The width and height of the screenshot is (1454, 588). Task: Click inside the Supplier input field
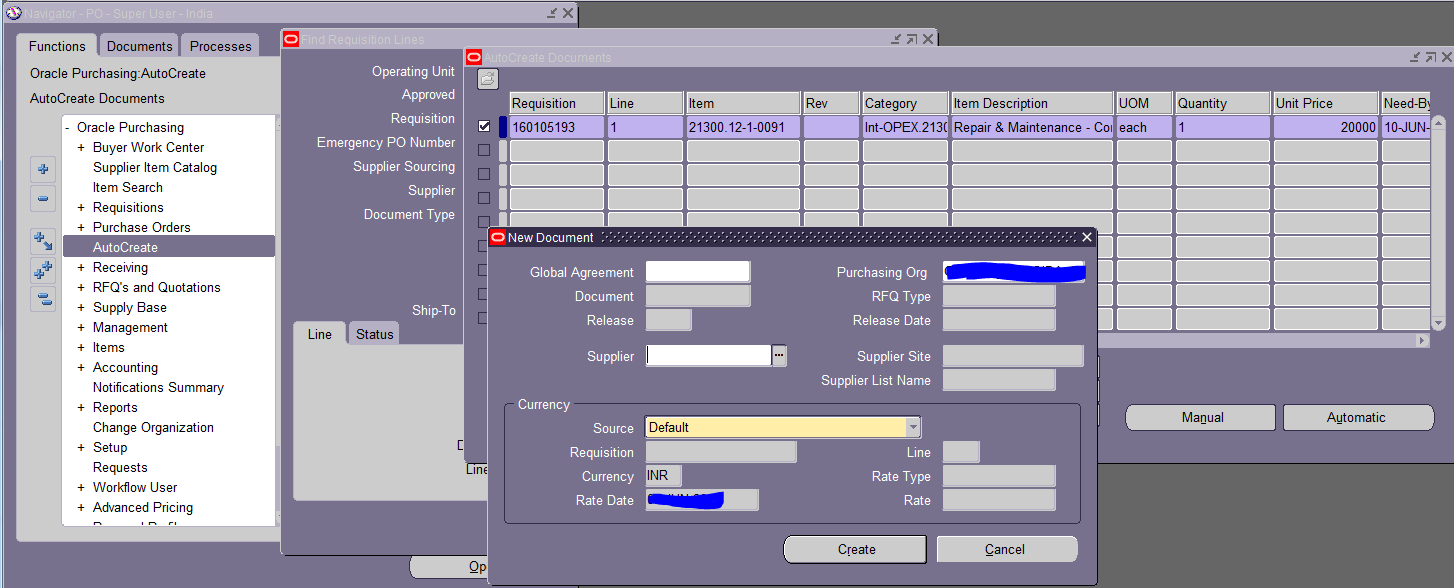tap(708, 355)
